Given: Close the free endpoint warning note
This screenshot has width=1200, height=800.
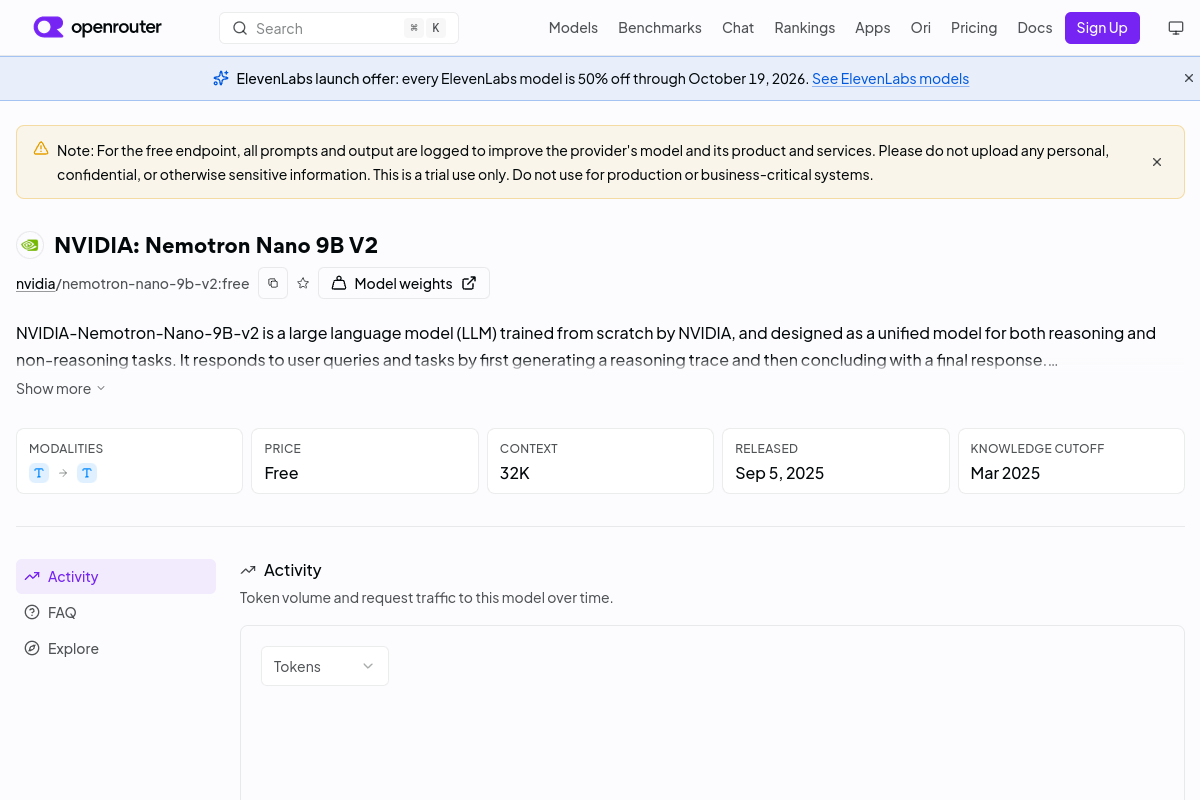Looking at the screenshot, I should (1157, 162).
